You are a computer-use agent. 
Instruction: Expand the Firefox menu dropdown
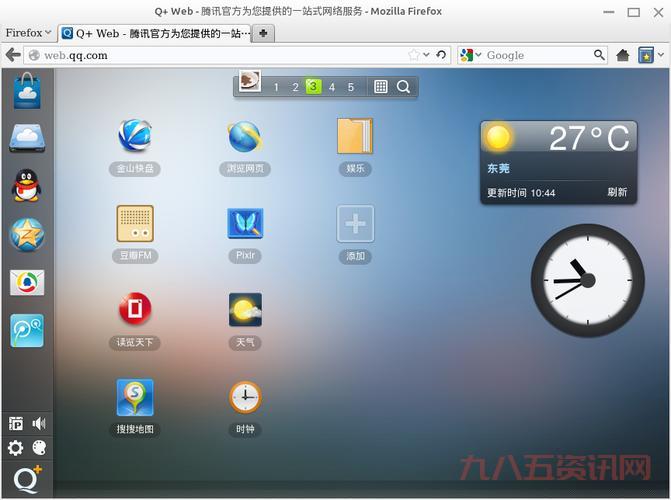click(28, 32)
